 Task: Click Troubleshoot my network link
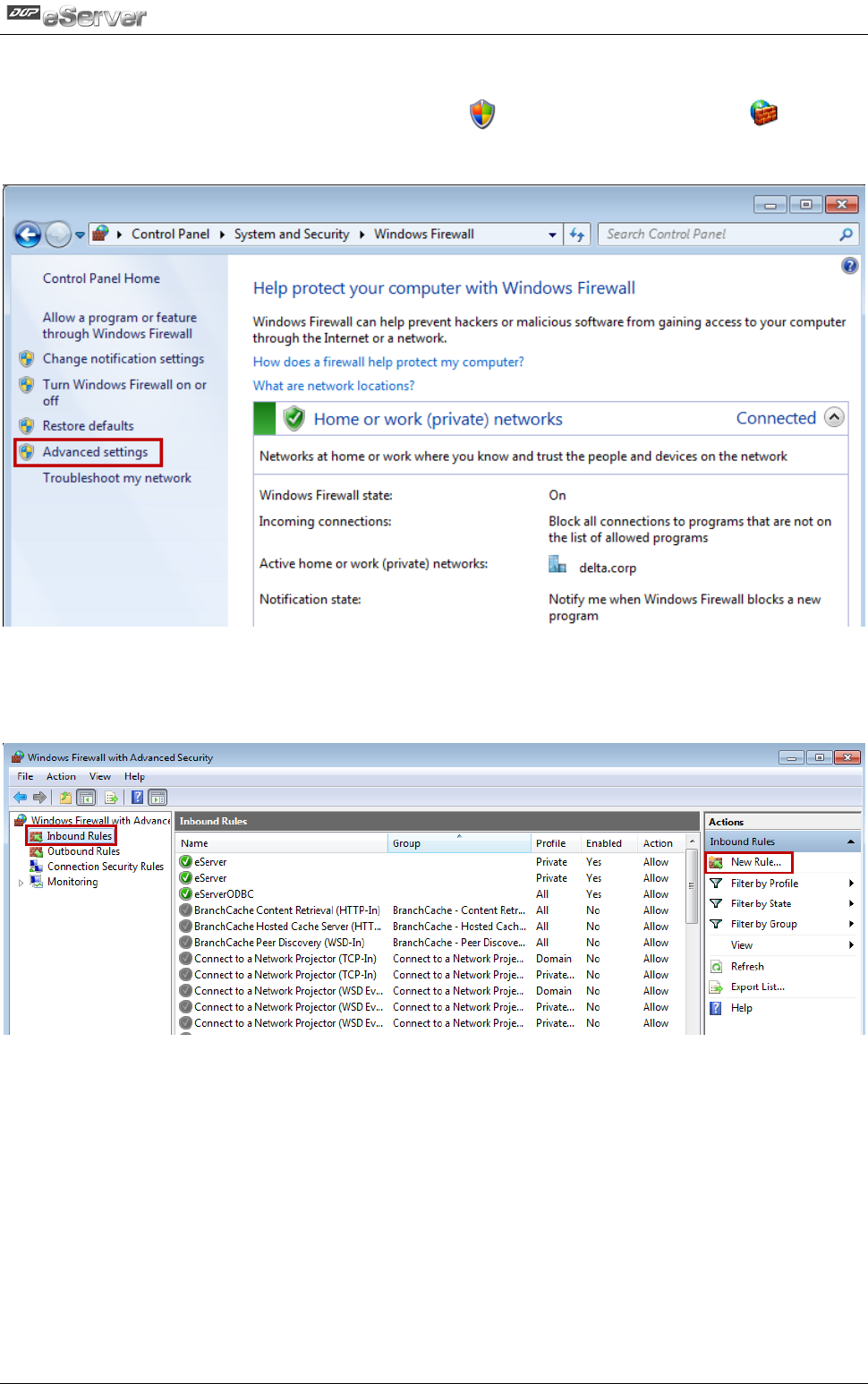[117, 478]
